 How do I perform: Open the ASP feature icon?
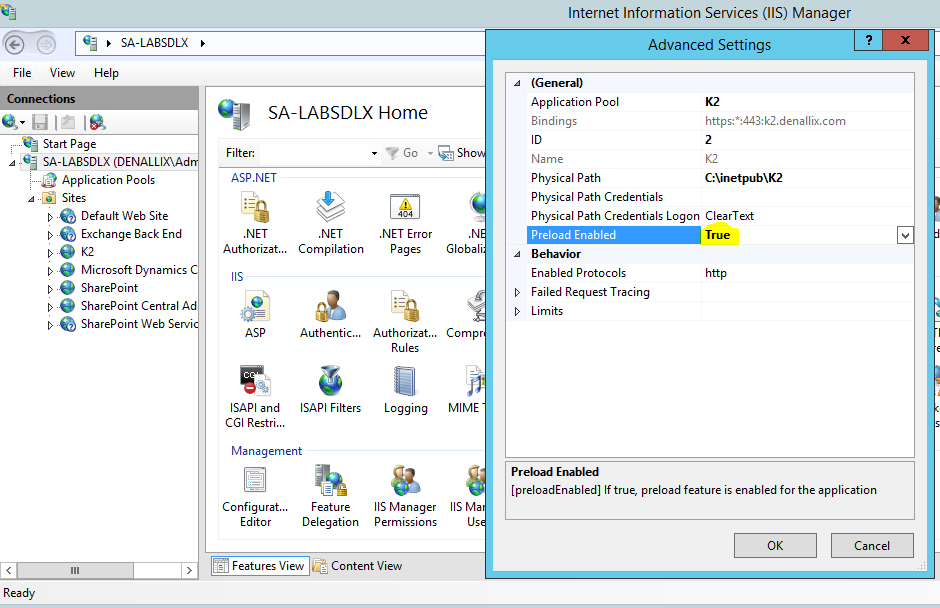[255, 306]
